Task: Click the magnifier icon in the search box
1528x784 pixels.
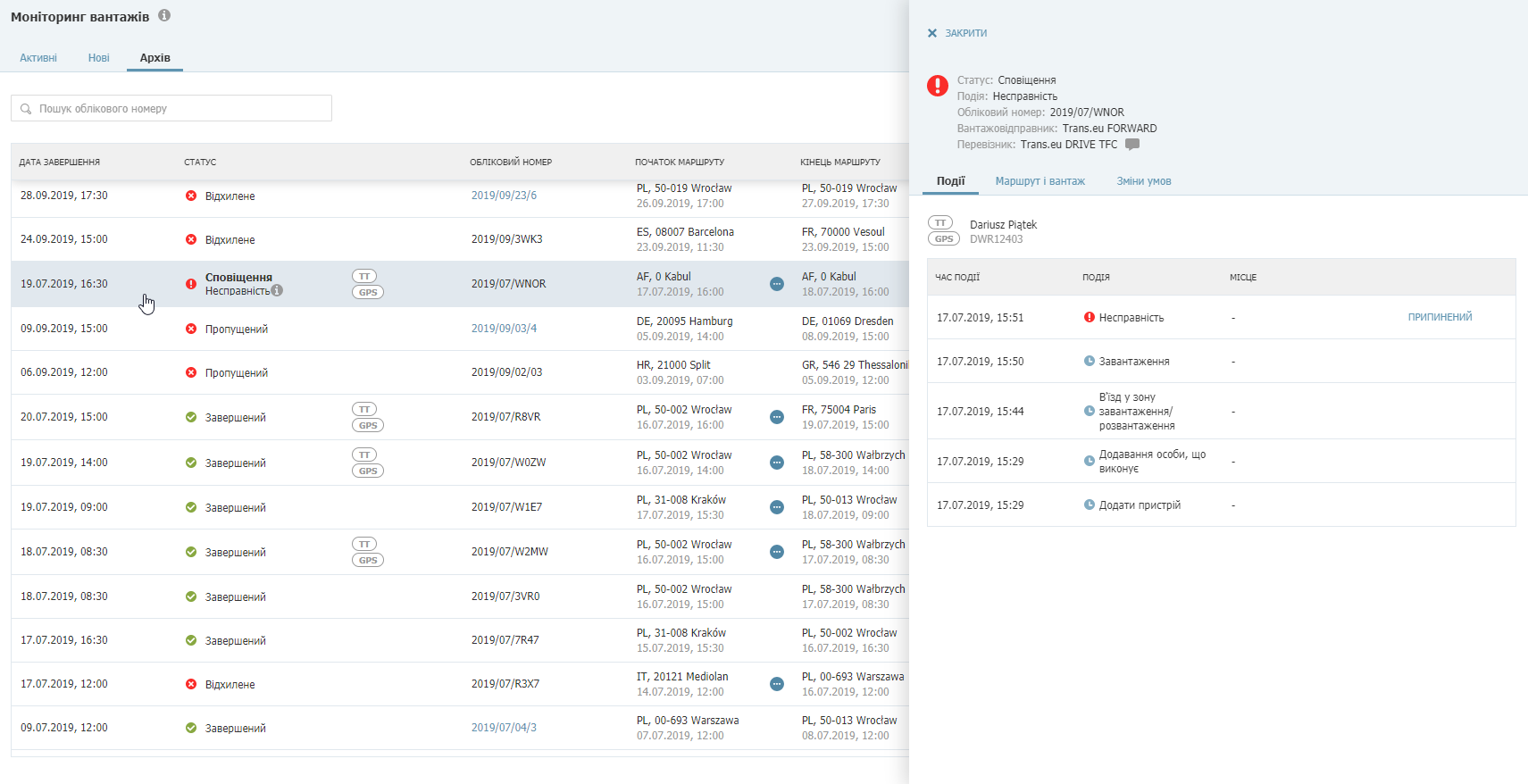Action: [x=26, y=109]
